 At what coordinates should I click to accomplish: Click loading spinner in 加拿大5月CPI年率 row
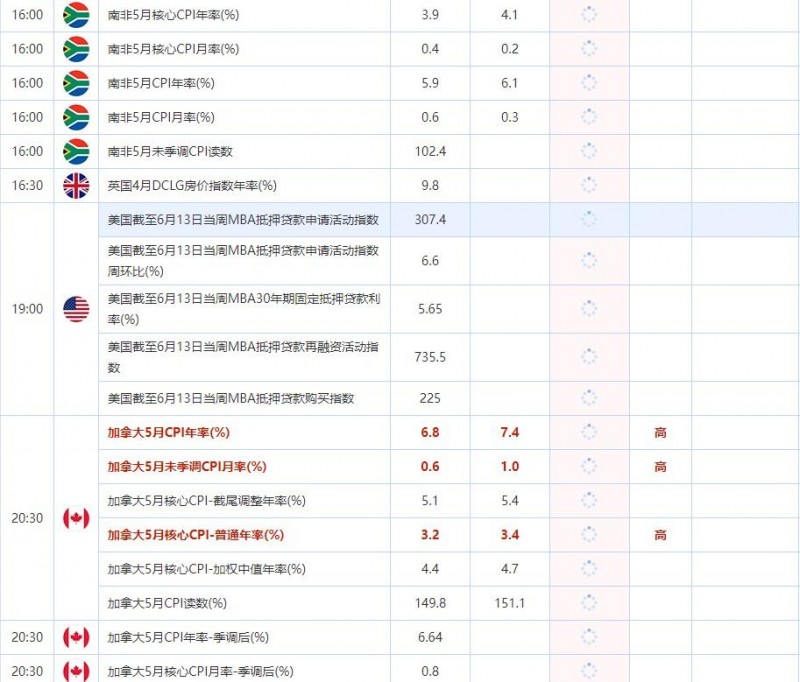(589, 432)
